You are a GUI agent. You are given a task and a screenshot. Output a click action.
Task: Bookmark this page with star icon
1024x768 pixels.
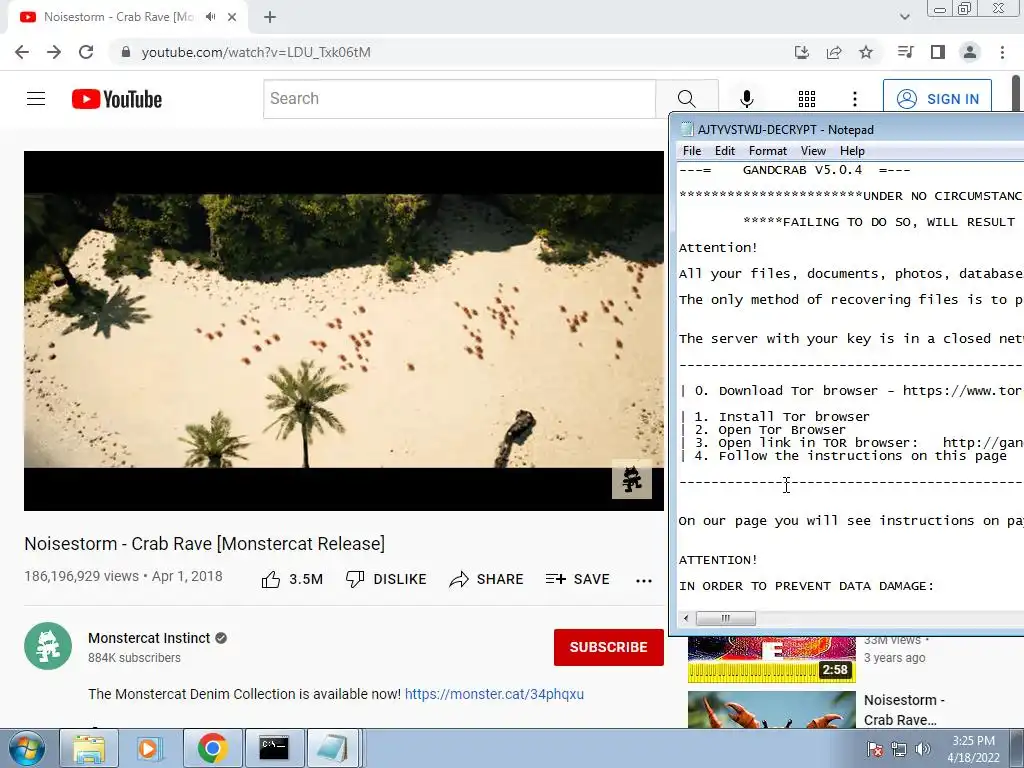click(x=866, y=52)
